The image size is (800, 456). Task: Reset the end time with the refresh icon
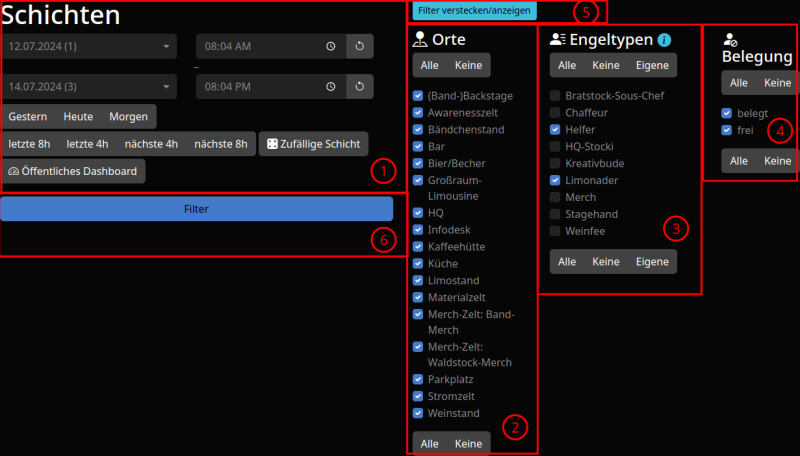point(360,87)
